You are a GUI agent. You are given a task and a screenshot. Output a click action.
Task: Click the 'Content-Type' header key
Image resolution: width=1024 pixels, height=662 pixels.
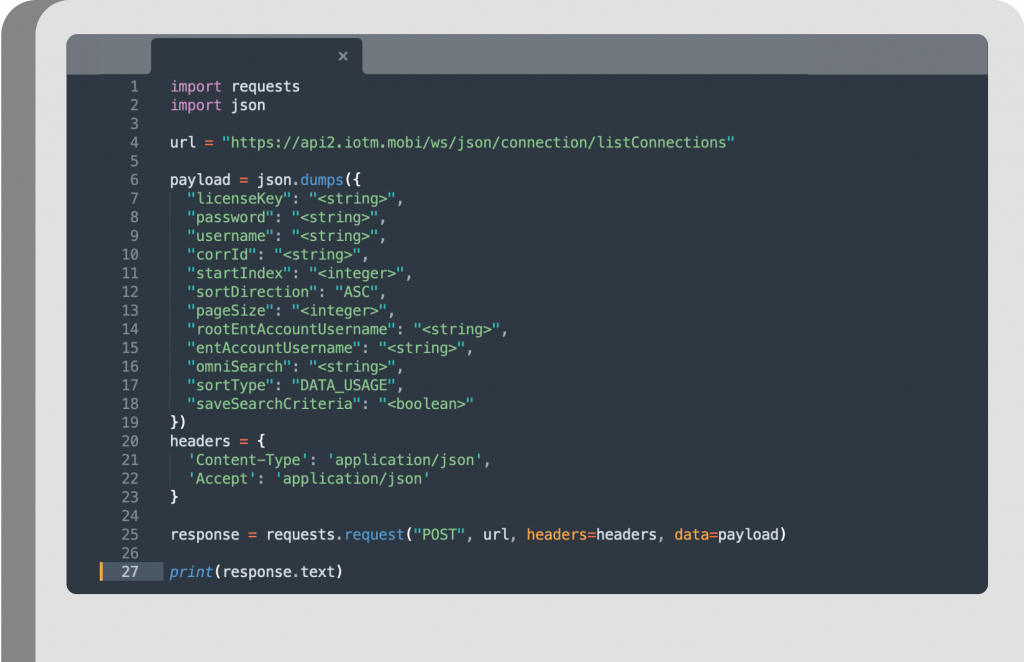(x=248, y=460)
